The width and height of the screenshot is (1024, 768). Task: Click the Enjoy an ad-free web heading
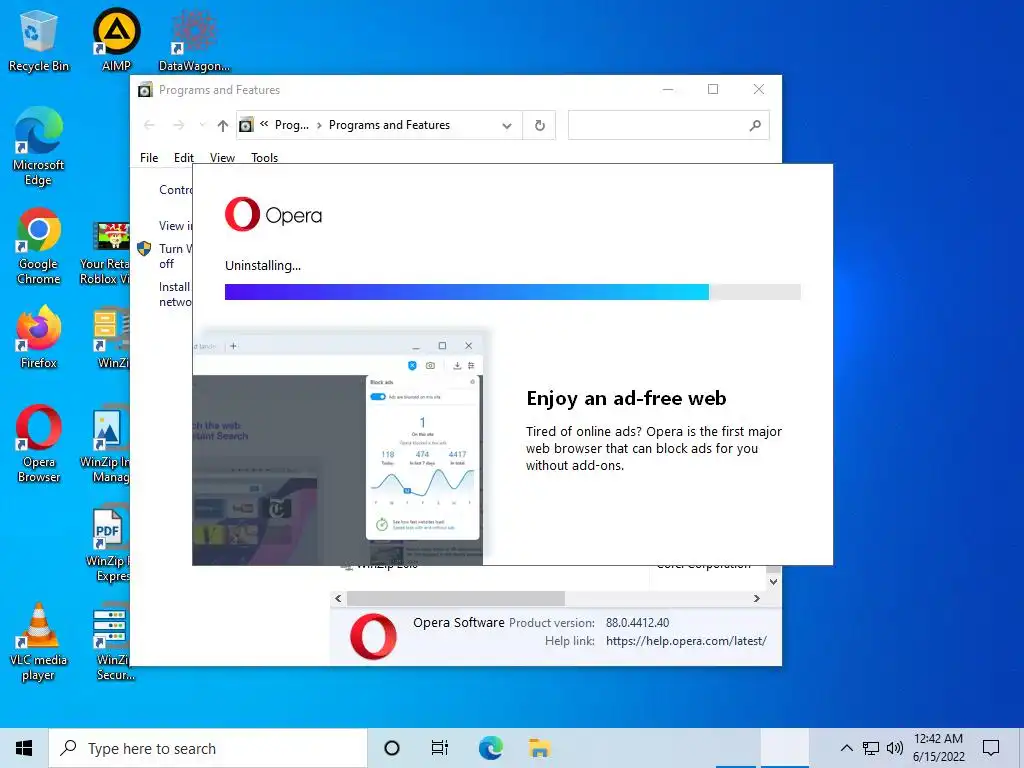point(626,398)
